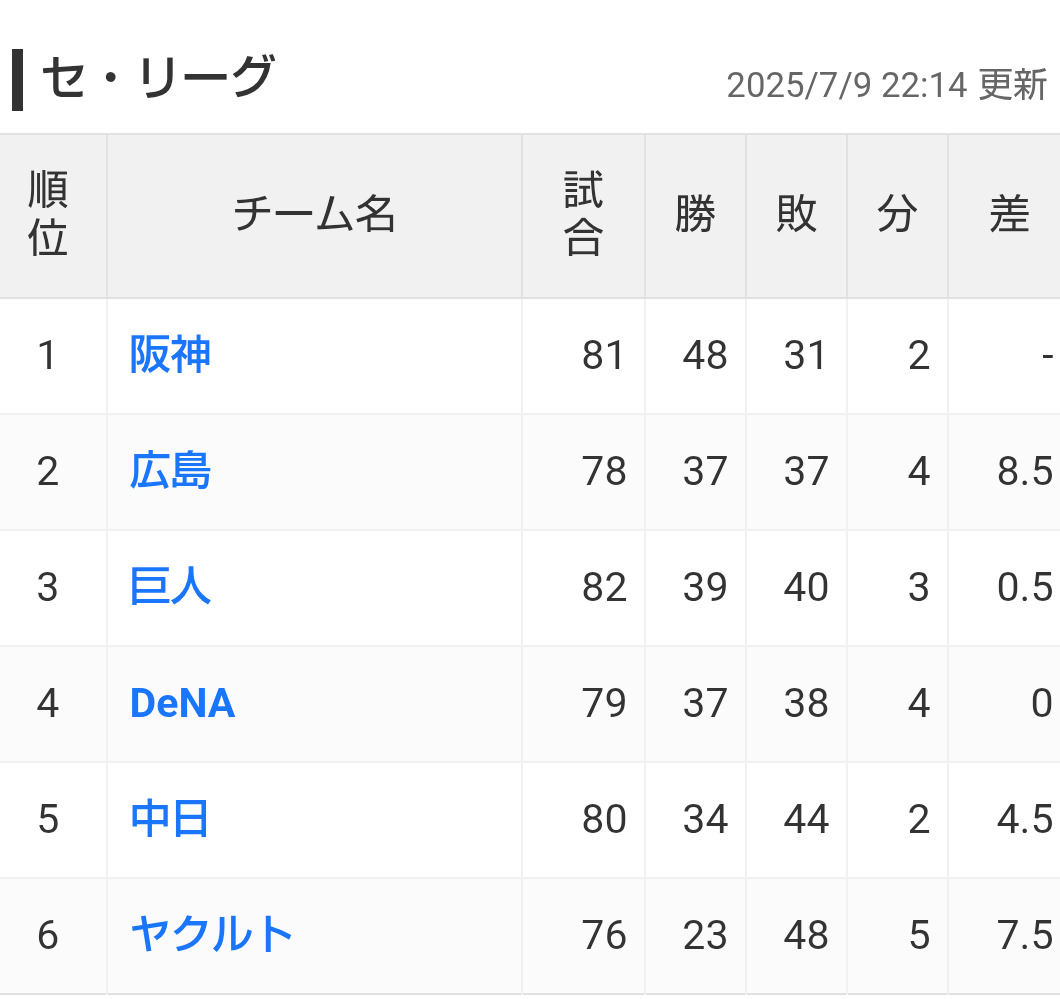Click the 2025/7/9 22:14 更新 timestamp

click(x=886, y=86)
